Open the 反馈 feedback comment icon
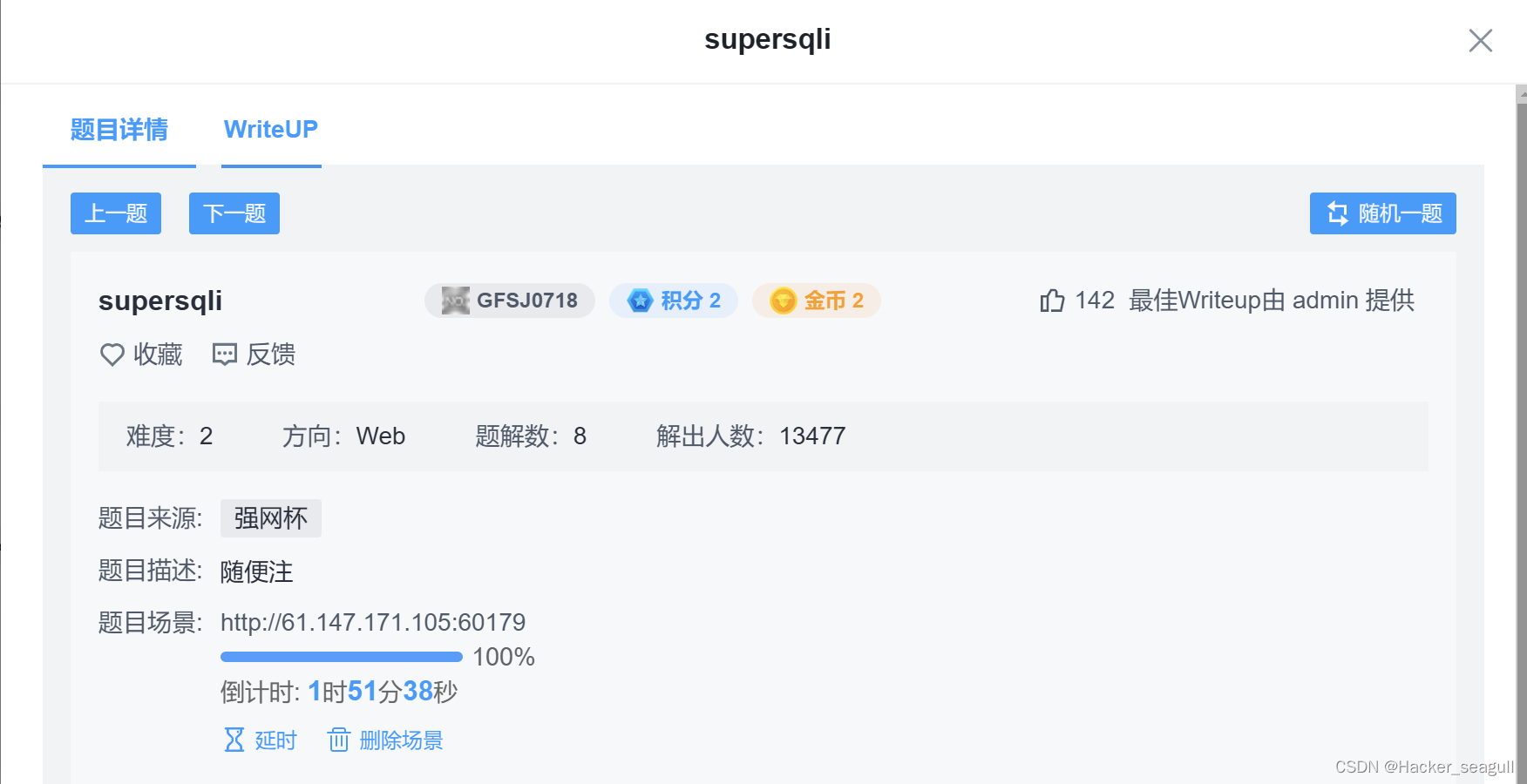Viewport: 1527px width, 784px height. [224, 354]
